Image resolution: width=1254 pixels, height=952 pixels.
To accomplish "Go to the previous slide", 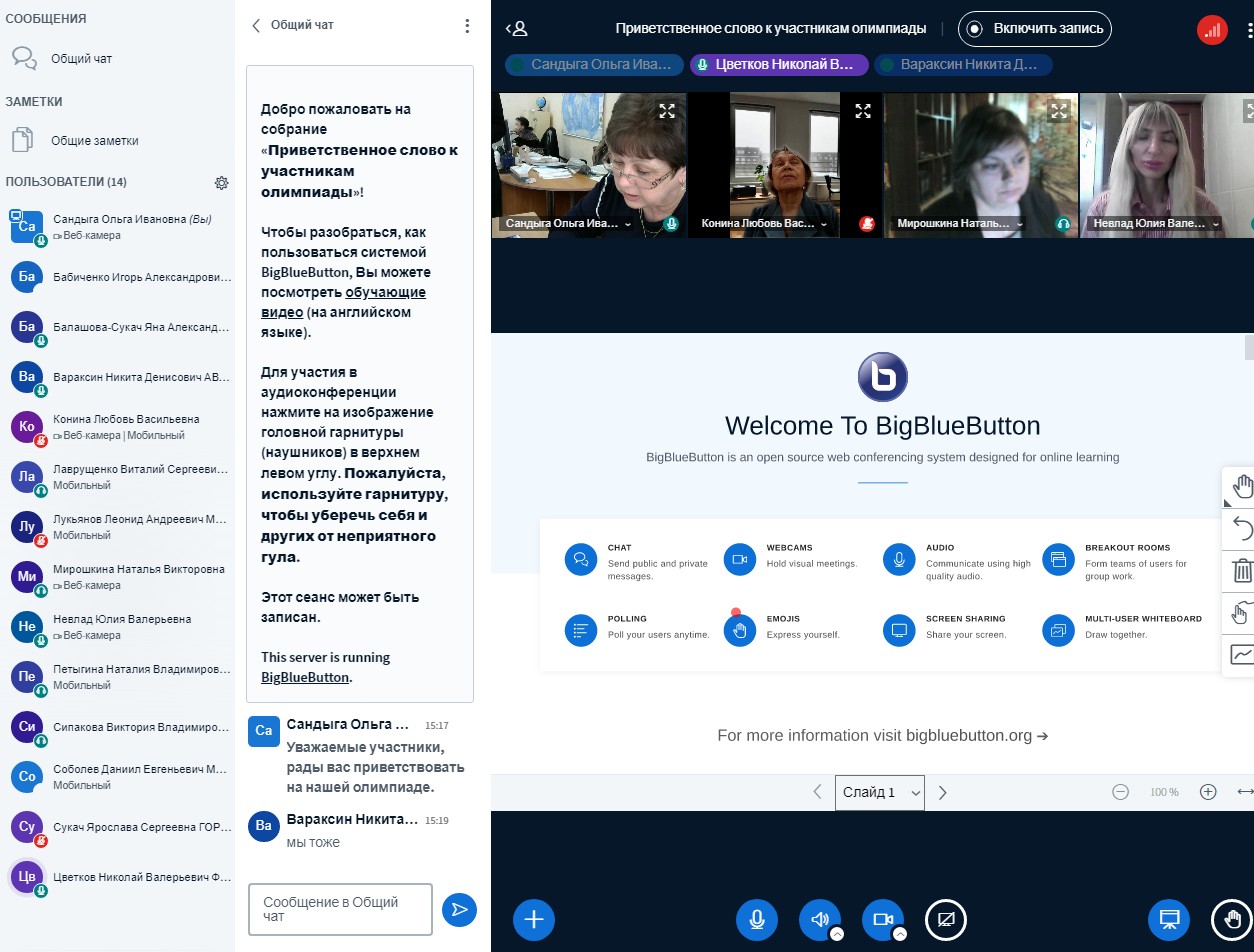I will (817, 792).
